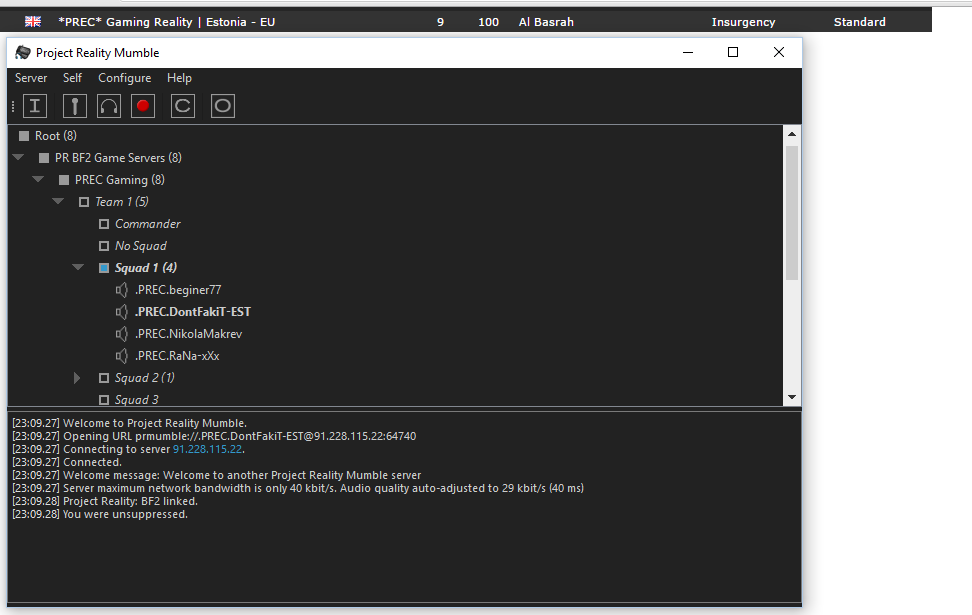Click channel tree scrollbar up arrow
The width and height of the screenshot is (972, 615).
click(792, 134)
